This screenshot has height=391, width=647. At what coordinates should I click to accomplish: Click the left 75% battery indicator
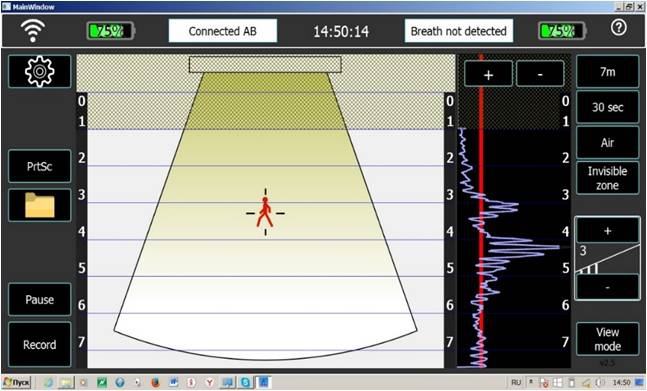coord(111,31)
